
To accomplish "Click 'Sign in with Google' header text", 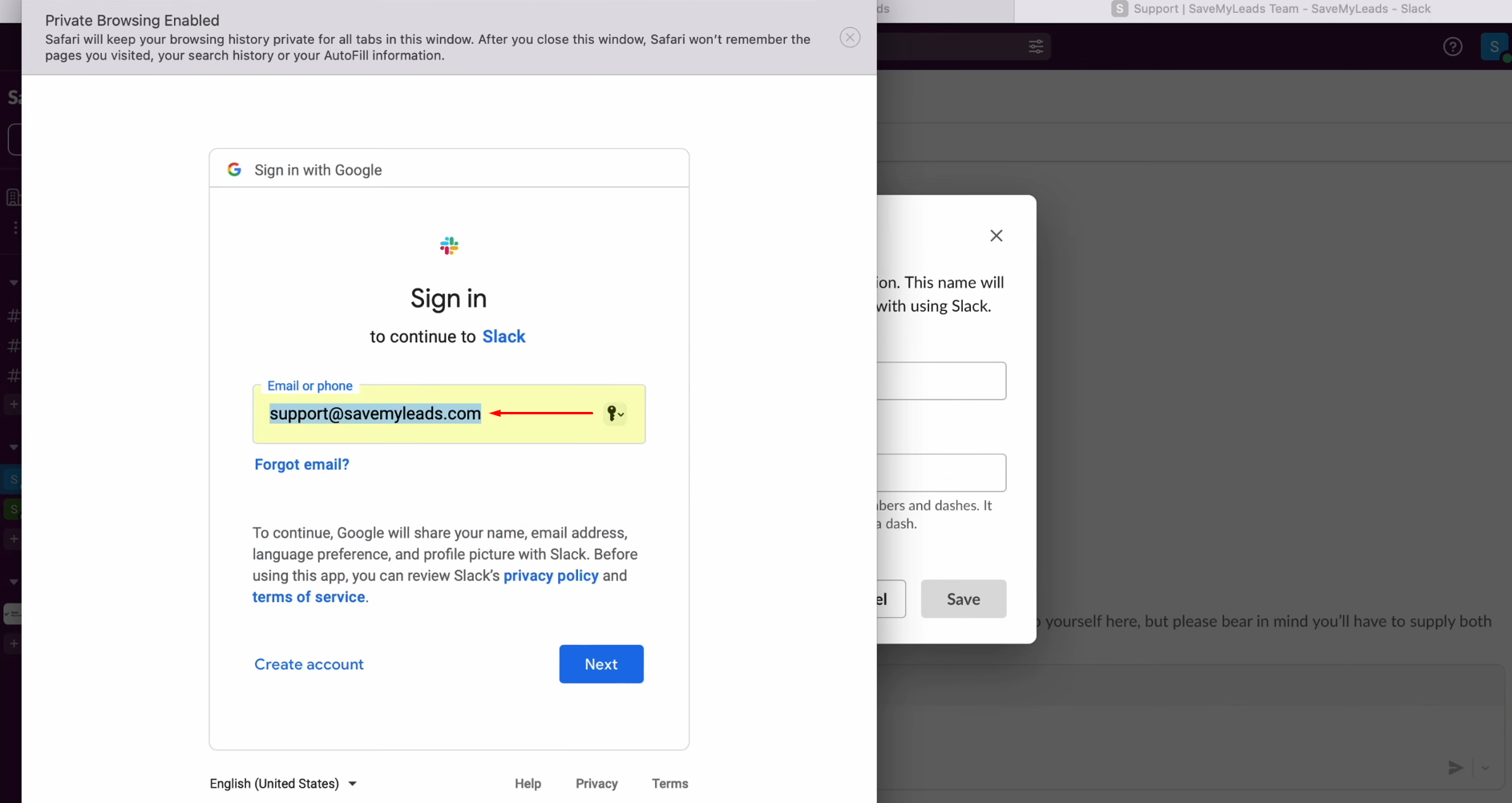I will (x=318, y=170).
